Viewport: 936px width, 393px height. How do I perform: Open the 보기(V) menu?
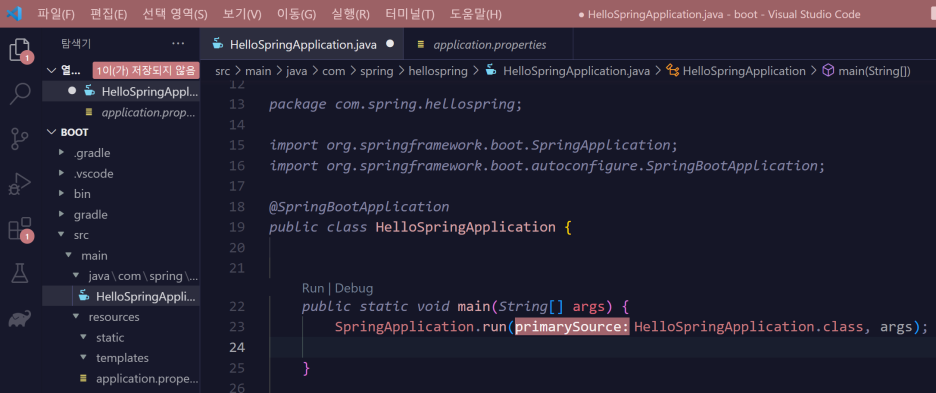click(242, 14)
